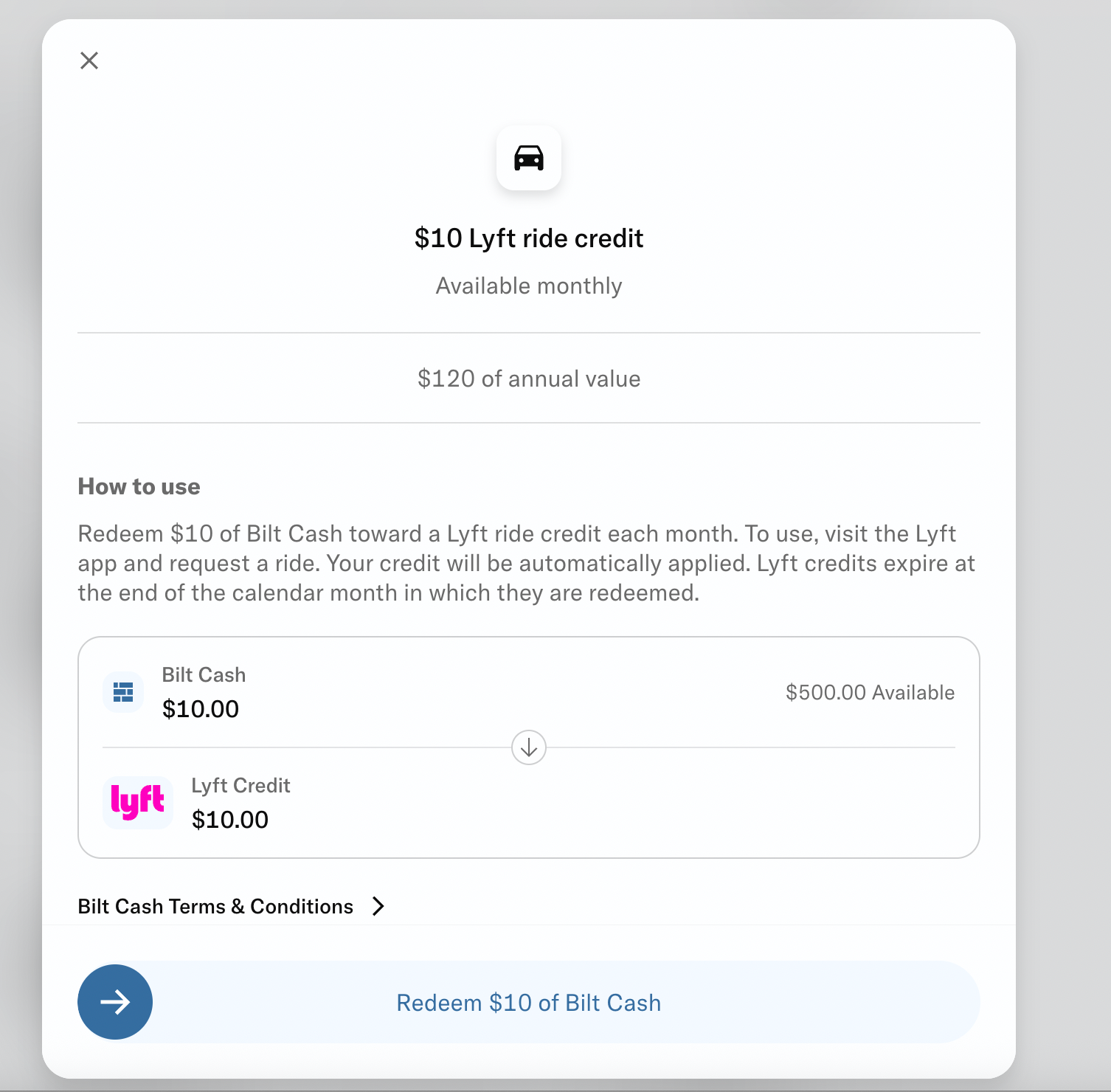Open Bilt Cash Terms & Conditions

[215, 906]
